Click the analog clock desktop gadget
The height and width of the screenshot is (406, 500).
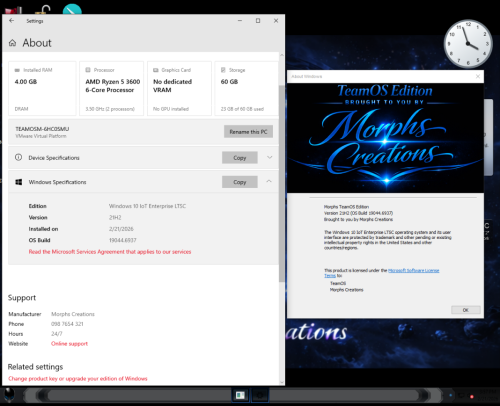[468, 43]
